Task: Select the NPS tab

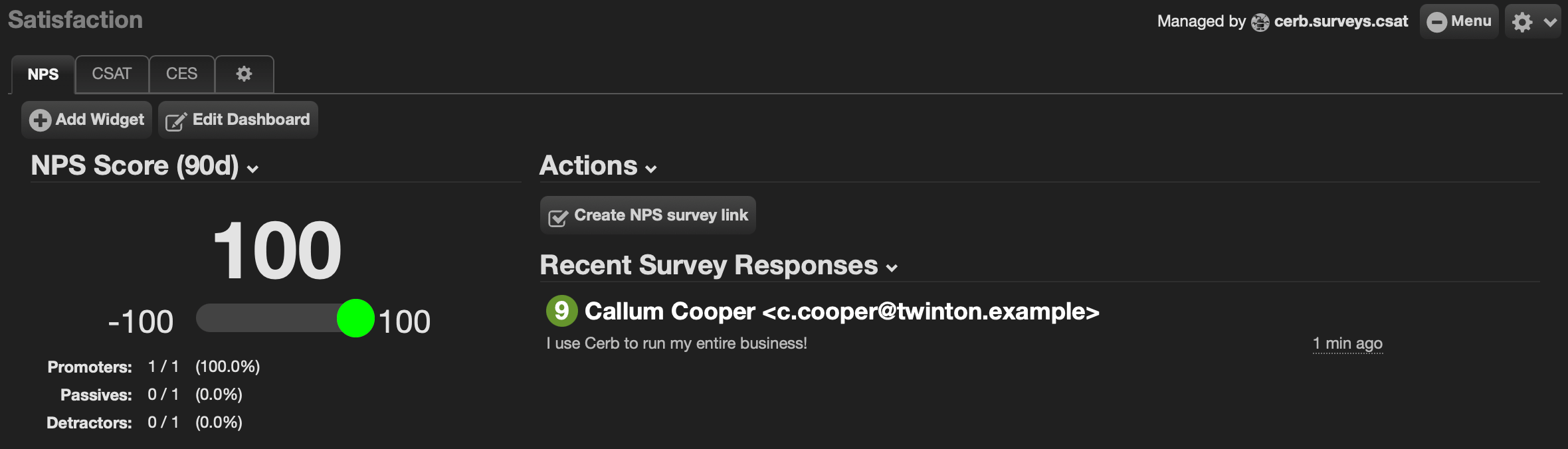Action: [x=43, y=74]
